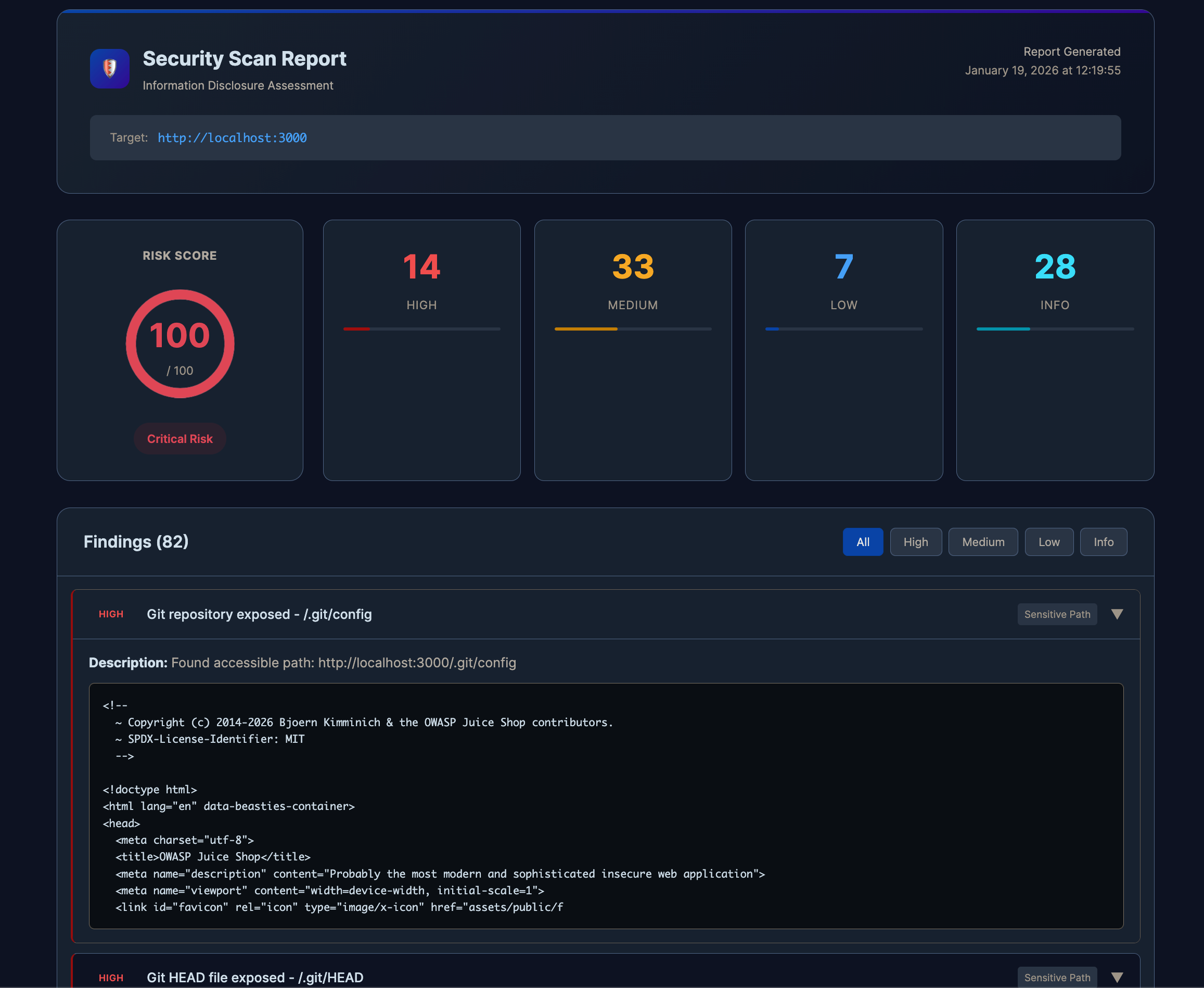Screen dimensions: 1204x988
Task: Click the Git repository exposed /.git/config header
Action: click(x=259, y=614)
